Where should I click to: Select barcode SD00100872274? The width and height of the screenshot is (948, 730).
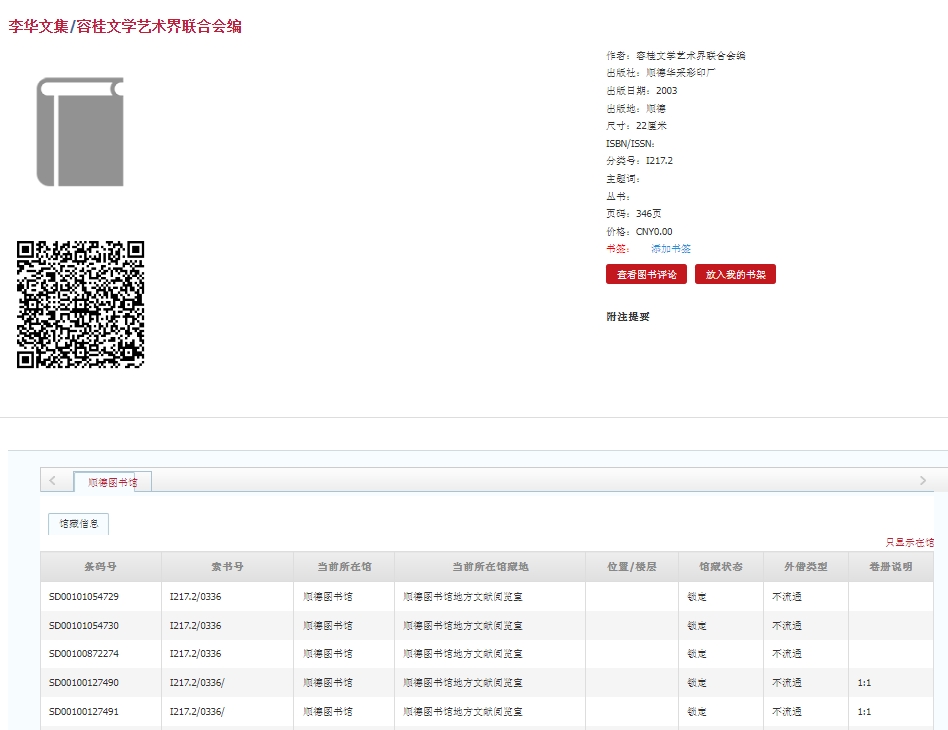(84, 654)
